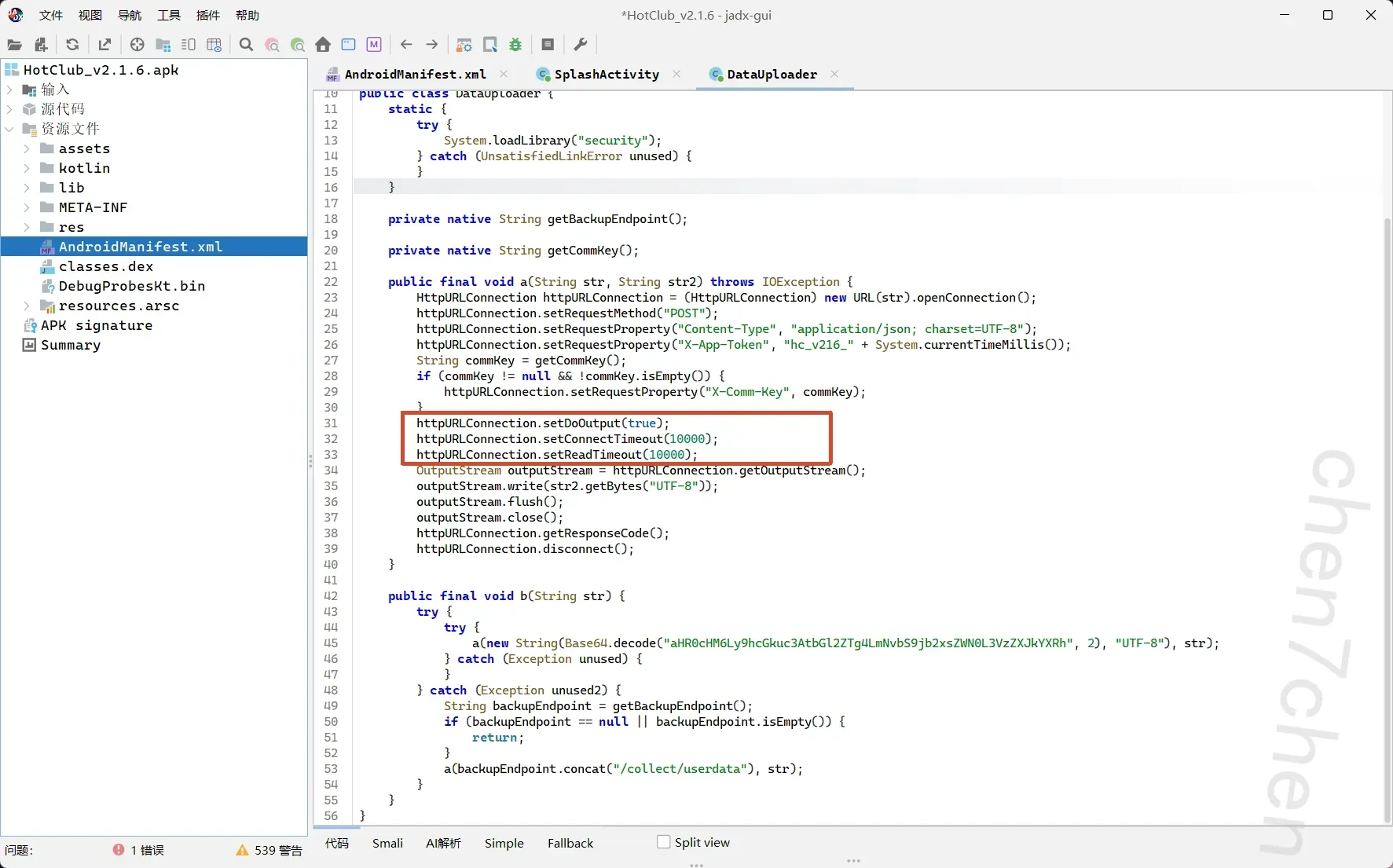Click the add files toolbar icon
Viewport: 1393px width, 868px height.
tap(42, 45)
